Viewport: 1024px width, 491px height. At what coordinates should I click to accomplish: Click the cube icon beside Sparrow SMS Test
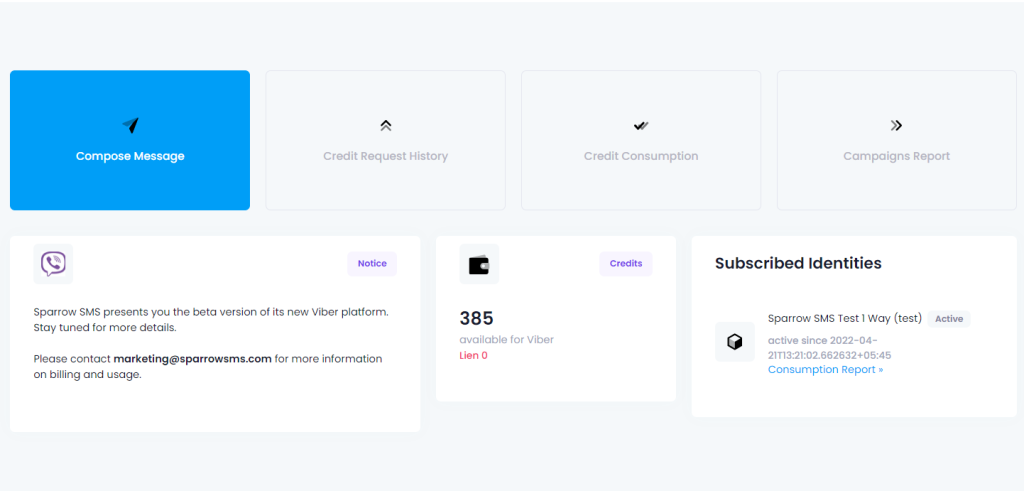[x=735, y=341]
